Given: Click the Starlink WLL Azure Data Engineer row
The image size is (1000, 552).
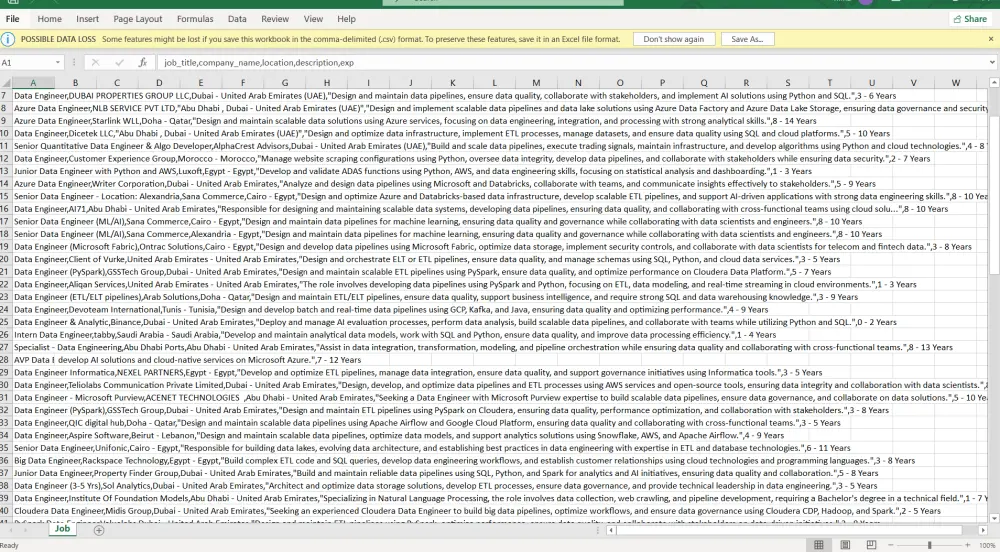Looking at the screenshot, I should [415, 121].
